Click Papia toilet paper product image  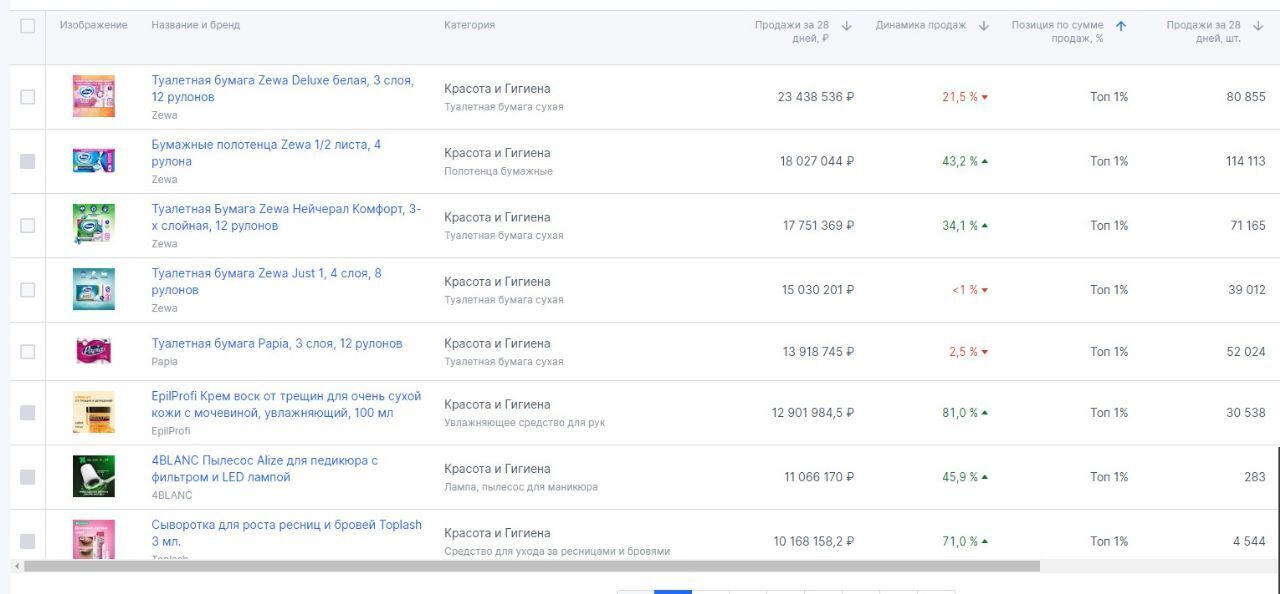coord(93,351)
